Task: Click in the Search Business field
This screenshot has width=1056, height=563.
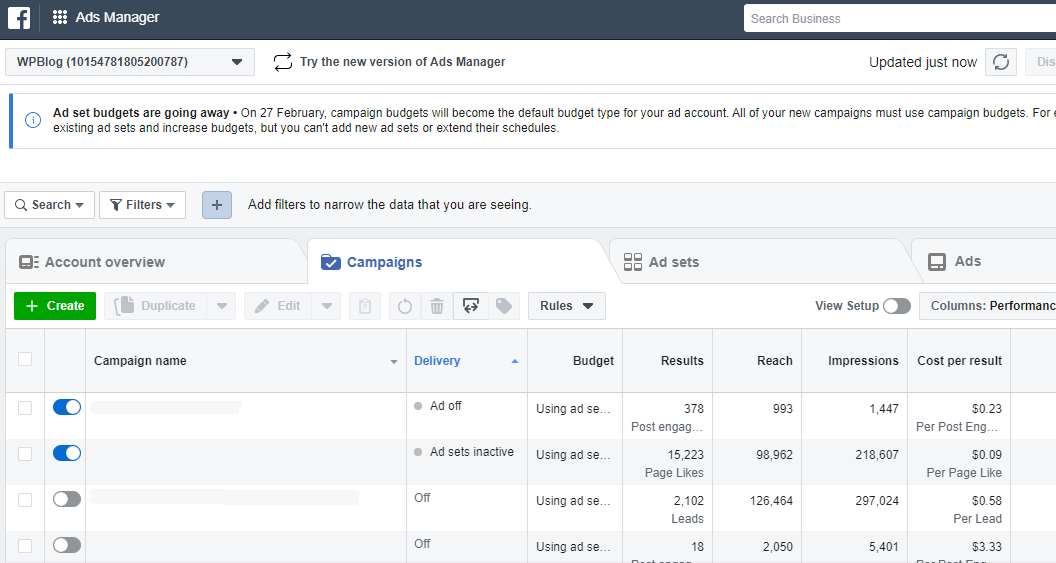Action: click(900, 18)
